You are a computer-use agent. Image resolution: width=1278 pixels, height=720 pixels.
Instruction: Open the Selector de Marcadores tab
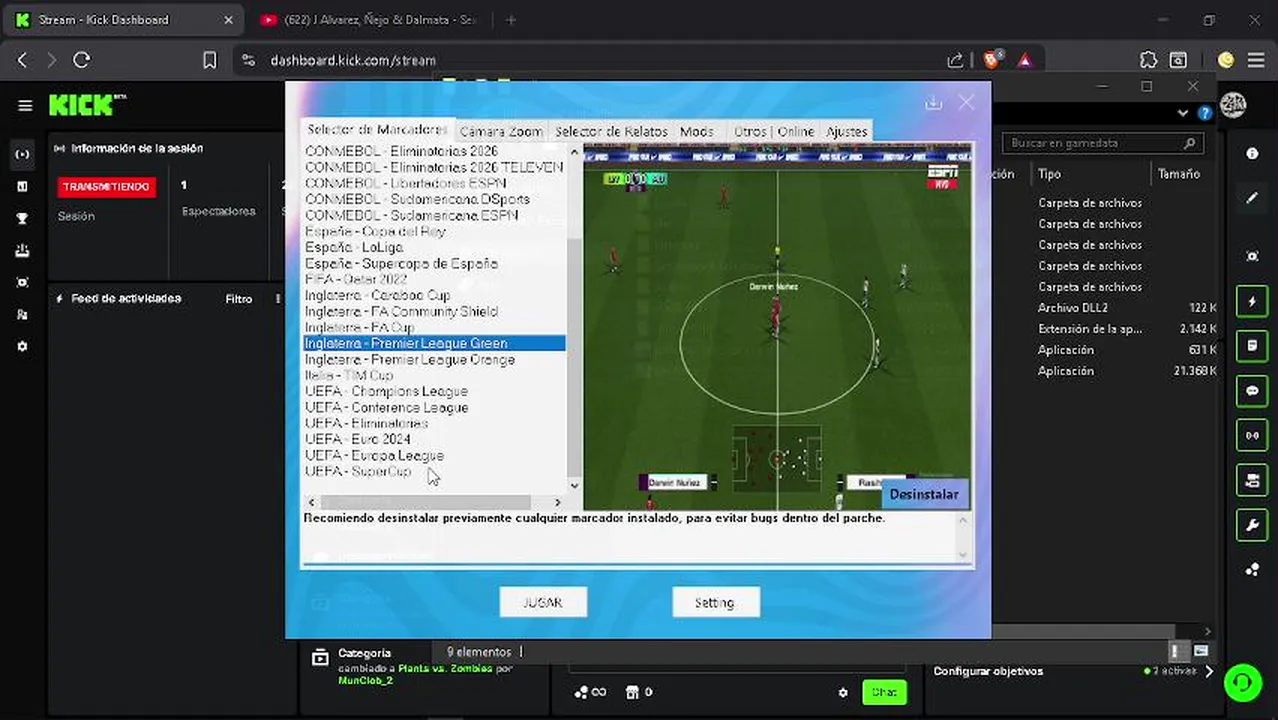[x=377, y=130]
